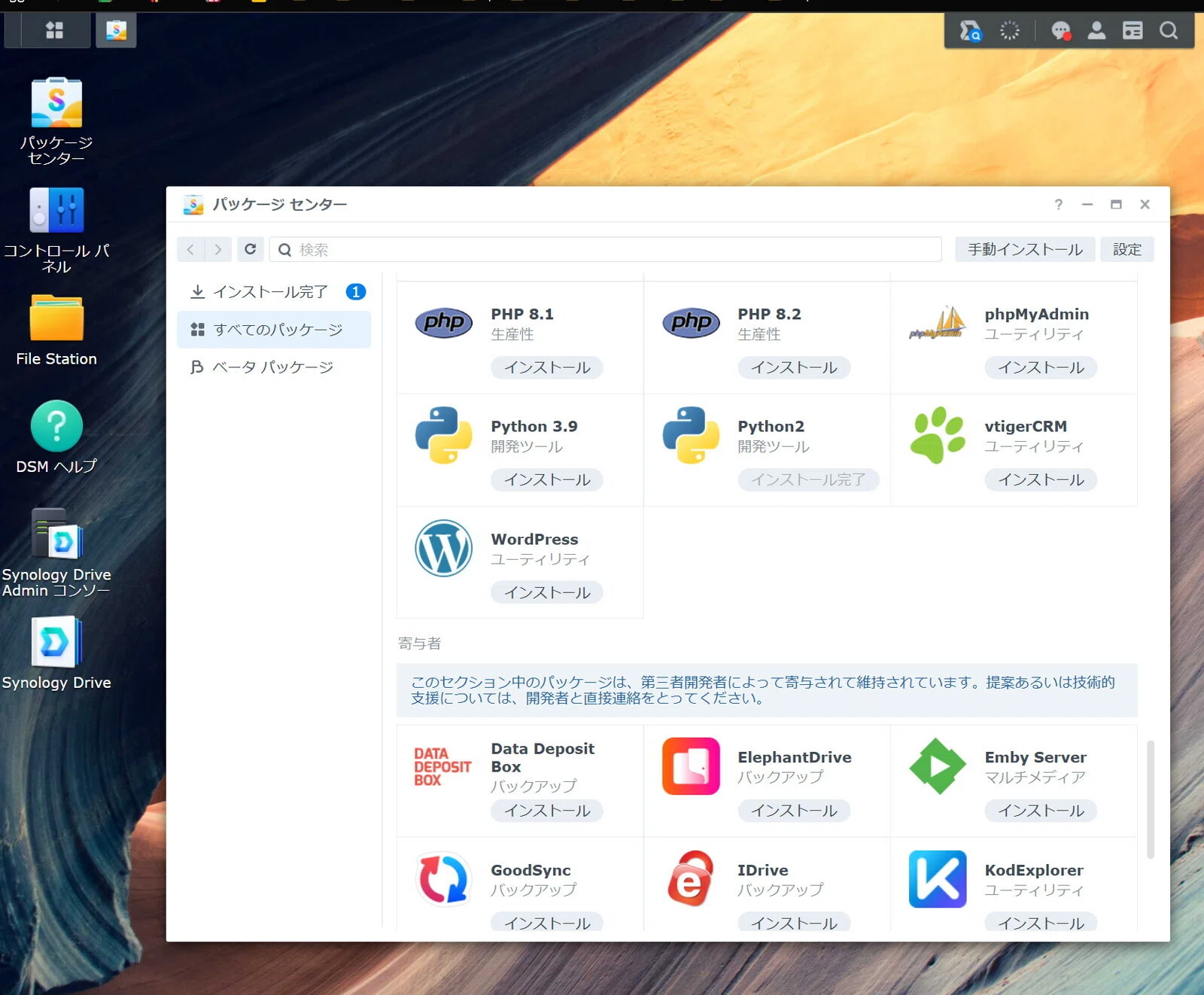
Task: Refresh the package list
Action: point(251,249)
